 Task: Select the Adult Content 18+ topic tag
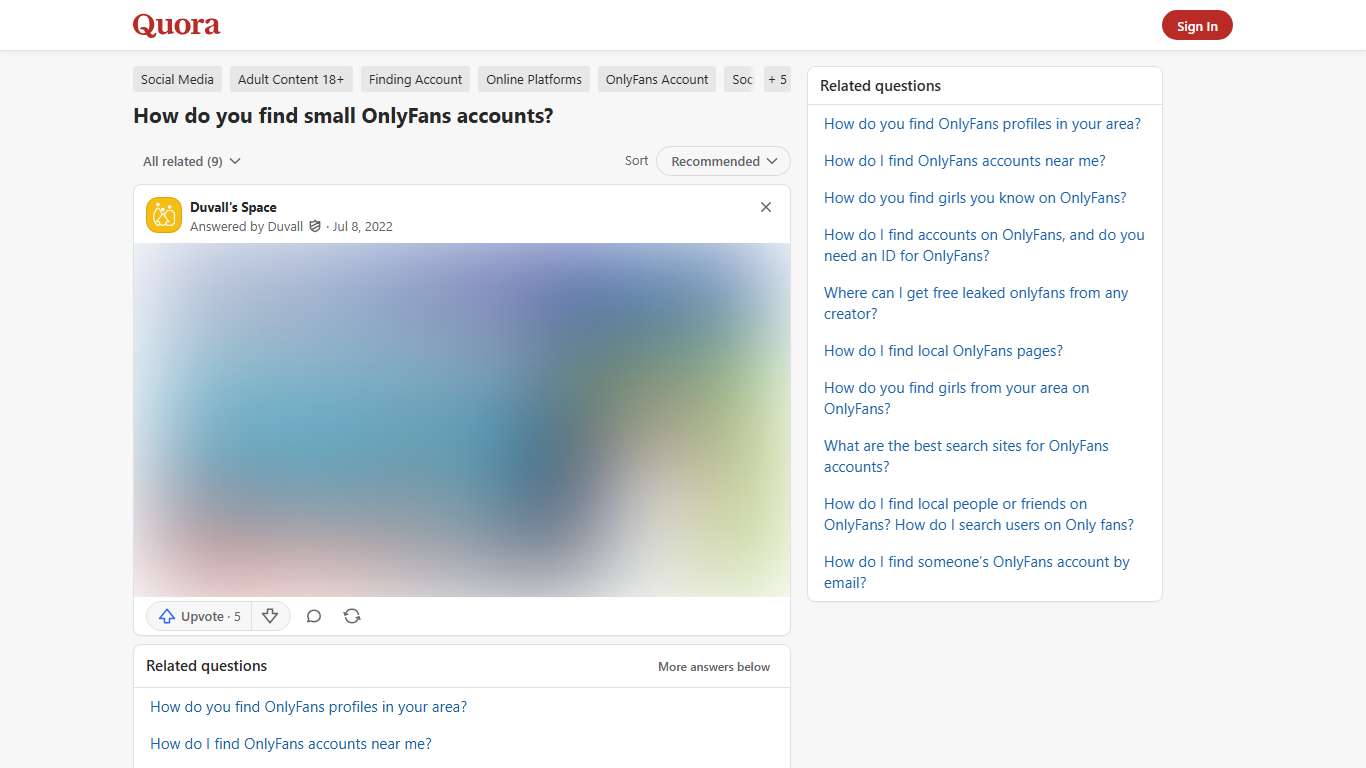click(291, 79)
